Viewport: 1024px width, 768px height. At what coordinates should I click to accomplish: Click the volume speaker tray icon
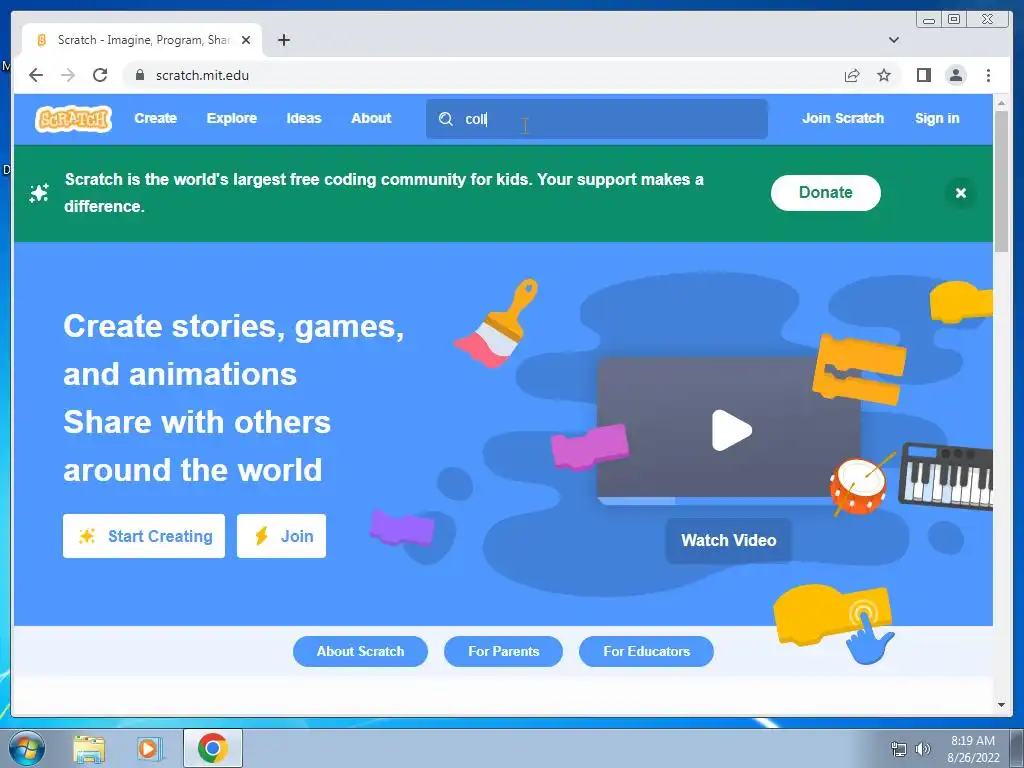[922, 748]
